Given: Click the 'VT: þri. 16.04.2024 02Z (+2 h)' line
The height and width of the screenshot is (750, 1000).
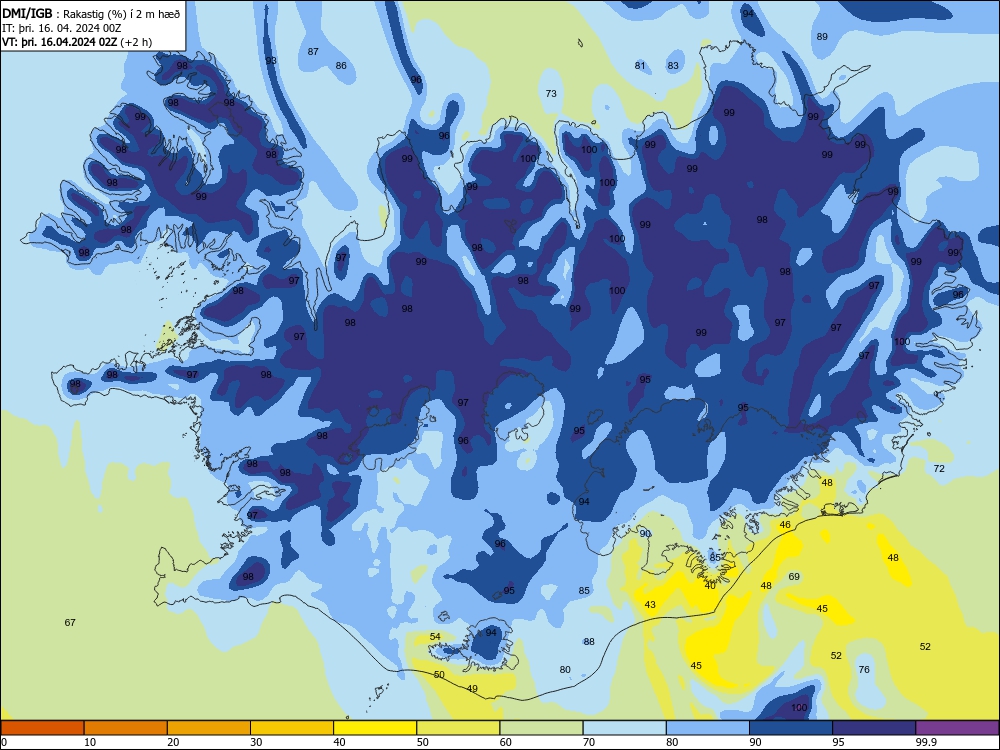Looking at the screenshot, I should [77, 42].
